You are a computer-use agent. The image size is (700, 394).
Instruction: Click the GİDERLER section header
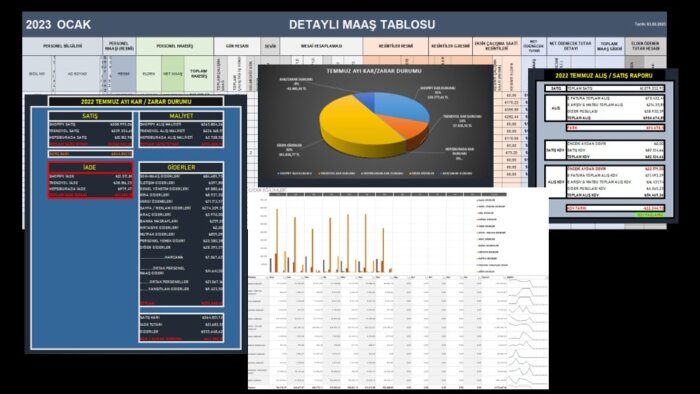click(x=181, y=167)
